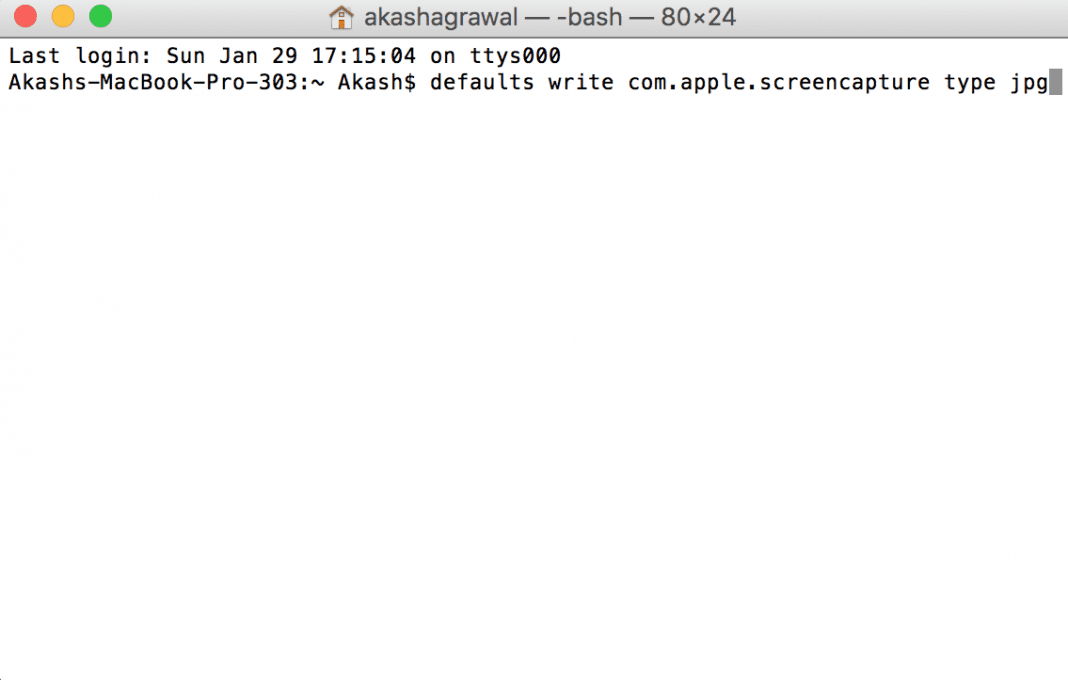
Task: Click the Akash$ shell prompt
Action: 374,82
